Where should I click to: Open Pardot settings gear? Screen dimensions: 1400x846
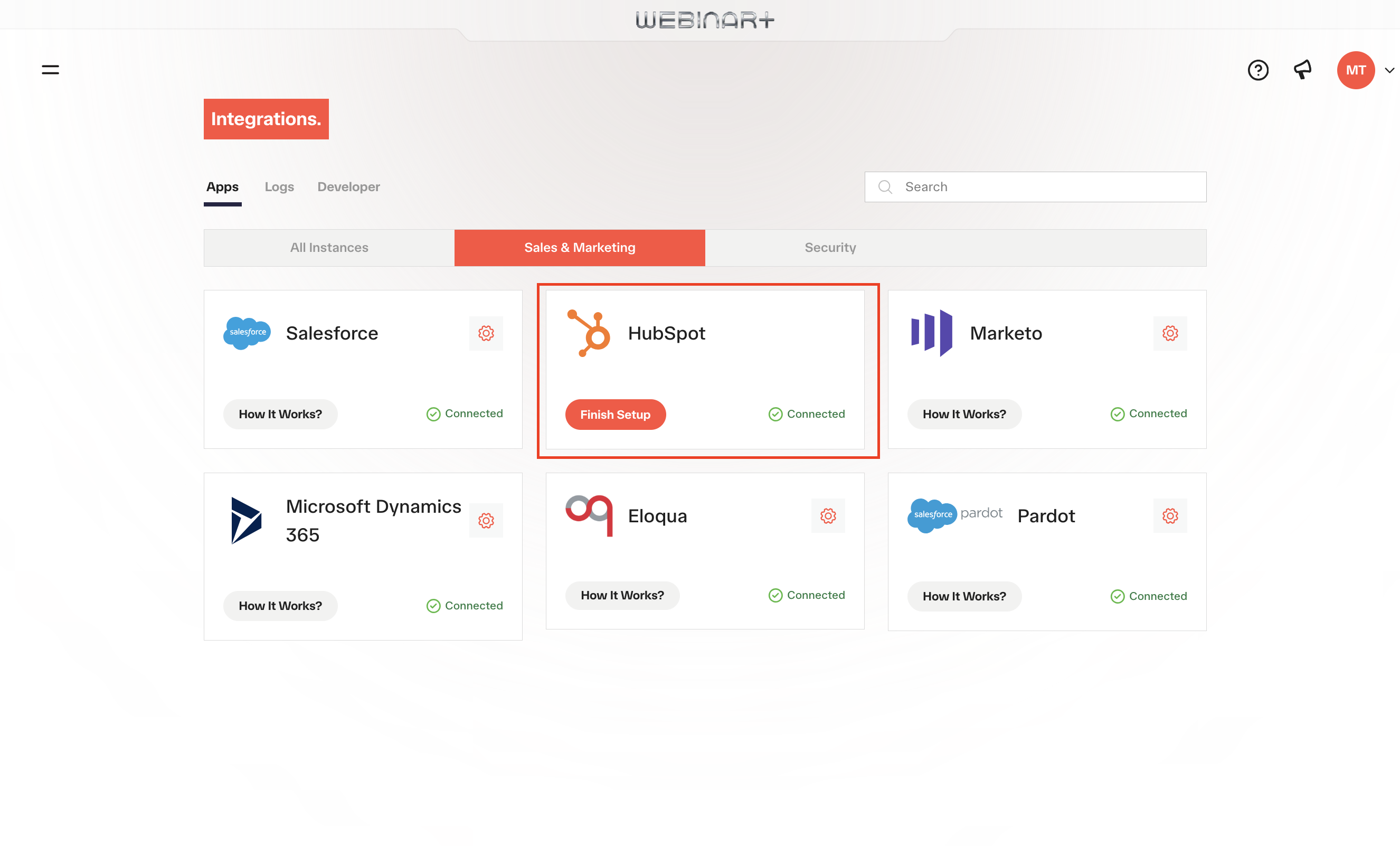point(1170,515)
